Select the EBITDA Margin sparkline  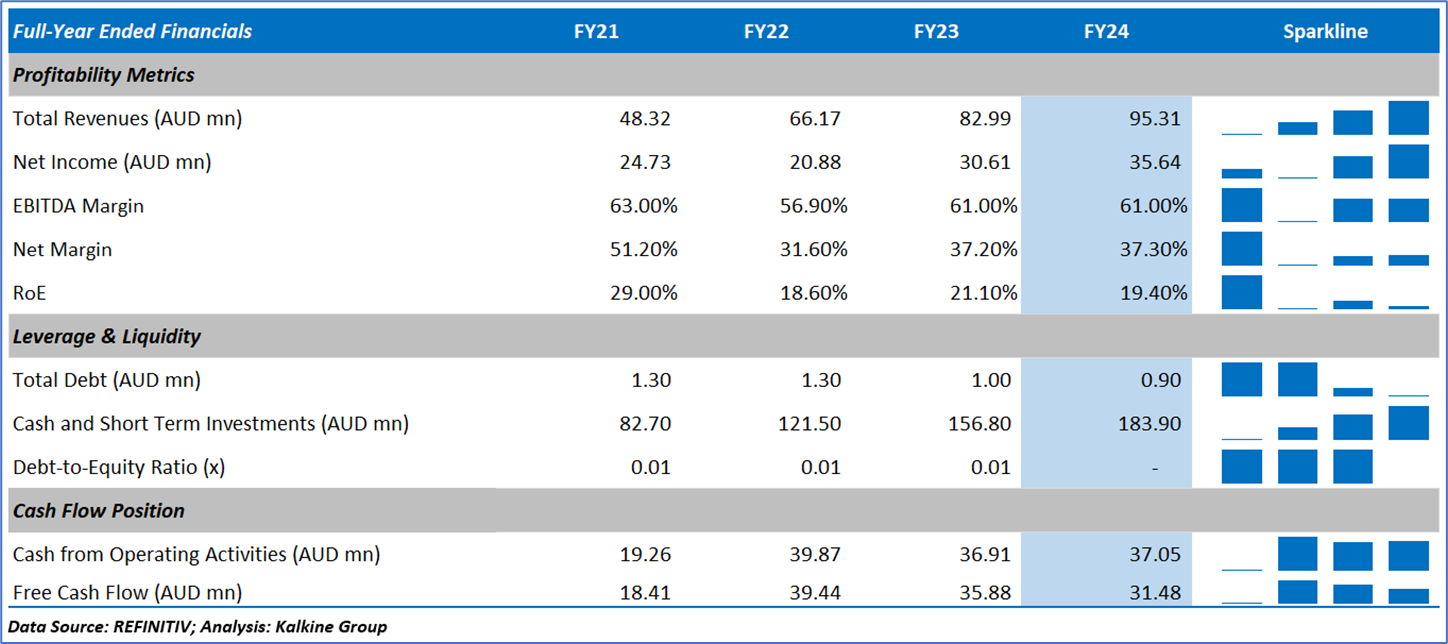point(1325,206)
